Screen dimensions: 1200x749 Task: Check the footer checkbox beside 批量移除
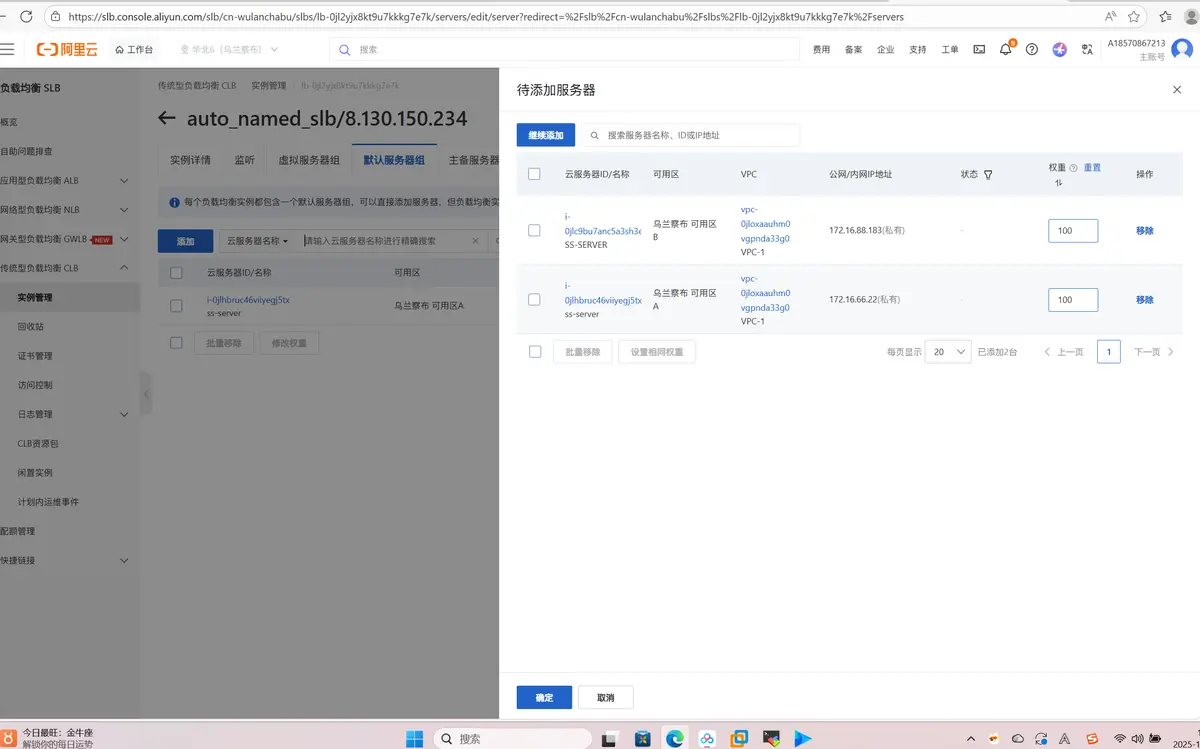[x=534, y=352]
